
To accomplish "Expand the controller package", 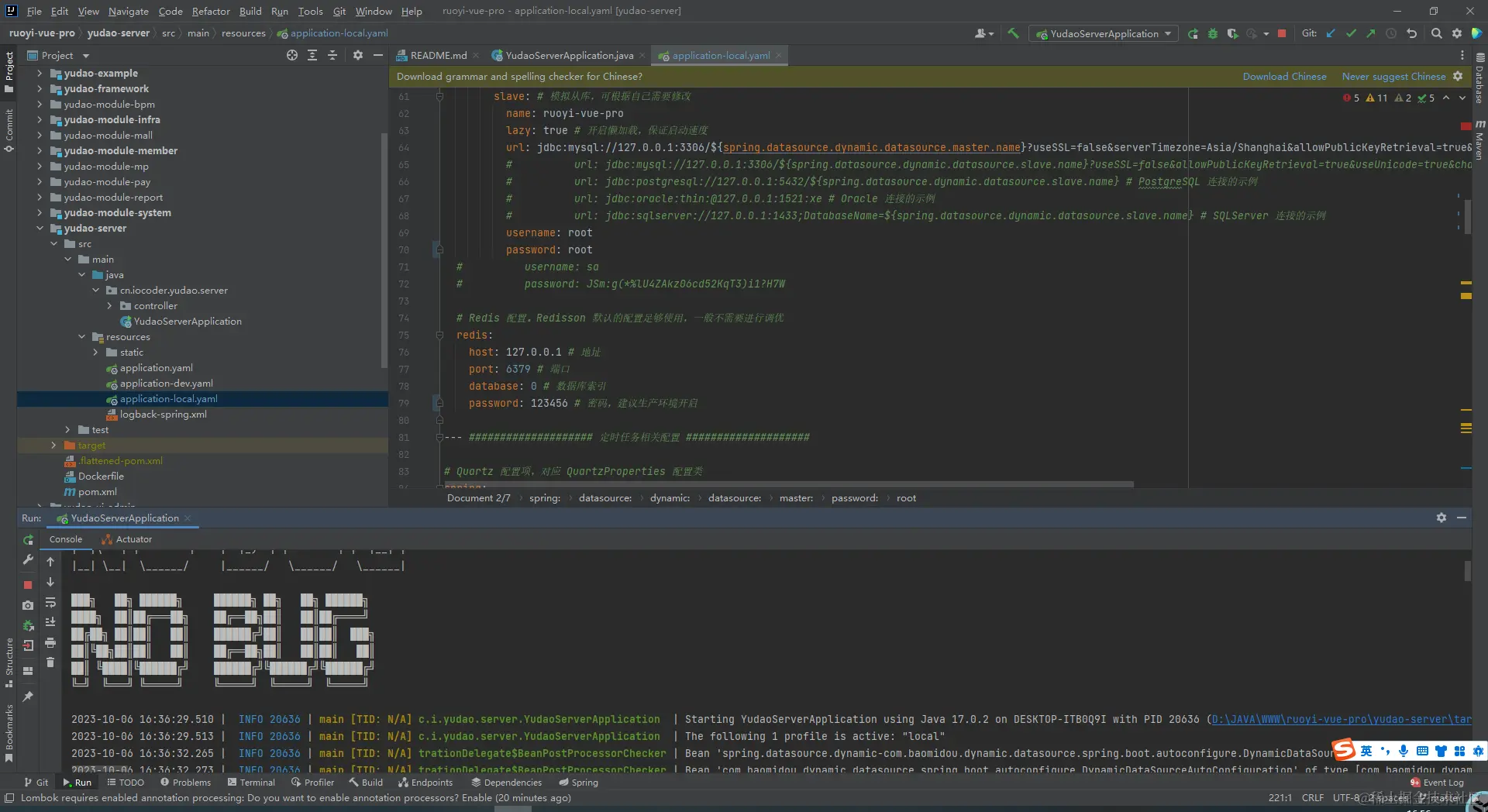I will click(x=109, y=305).
